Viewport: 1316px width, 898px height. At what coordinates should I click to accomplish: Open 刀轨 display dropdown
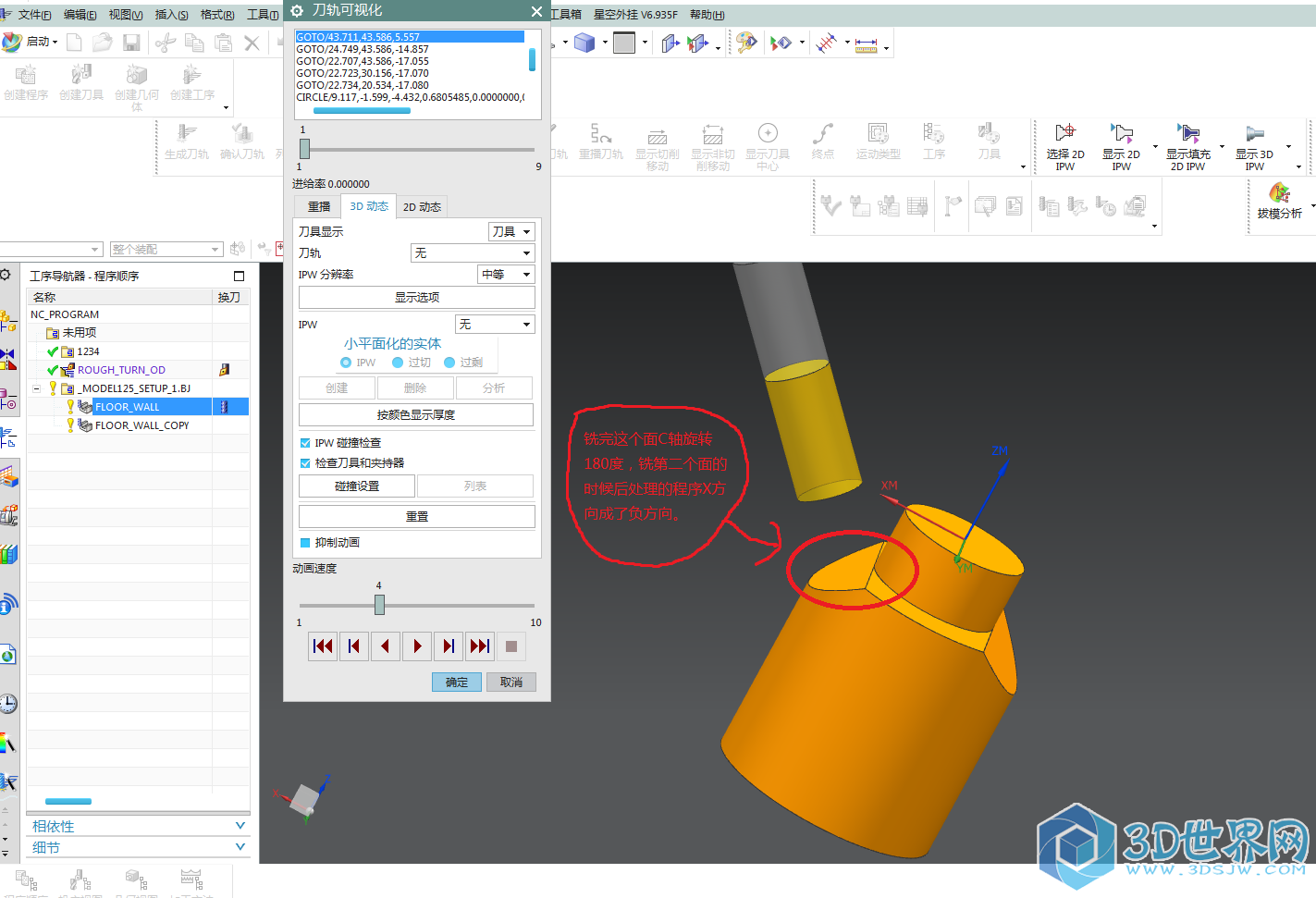click(473, 253)
